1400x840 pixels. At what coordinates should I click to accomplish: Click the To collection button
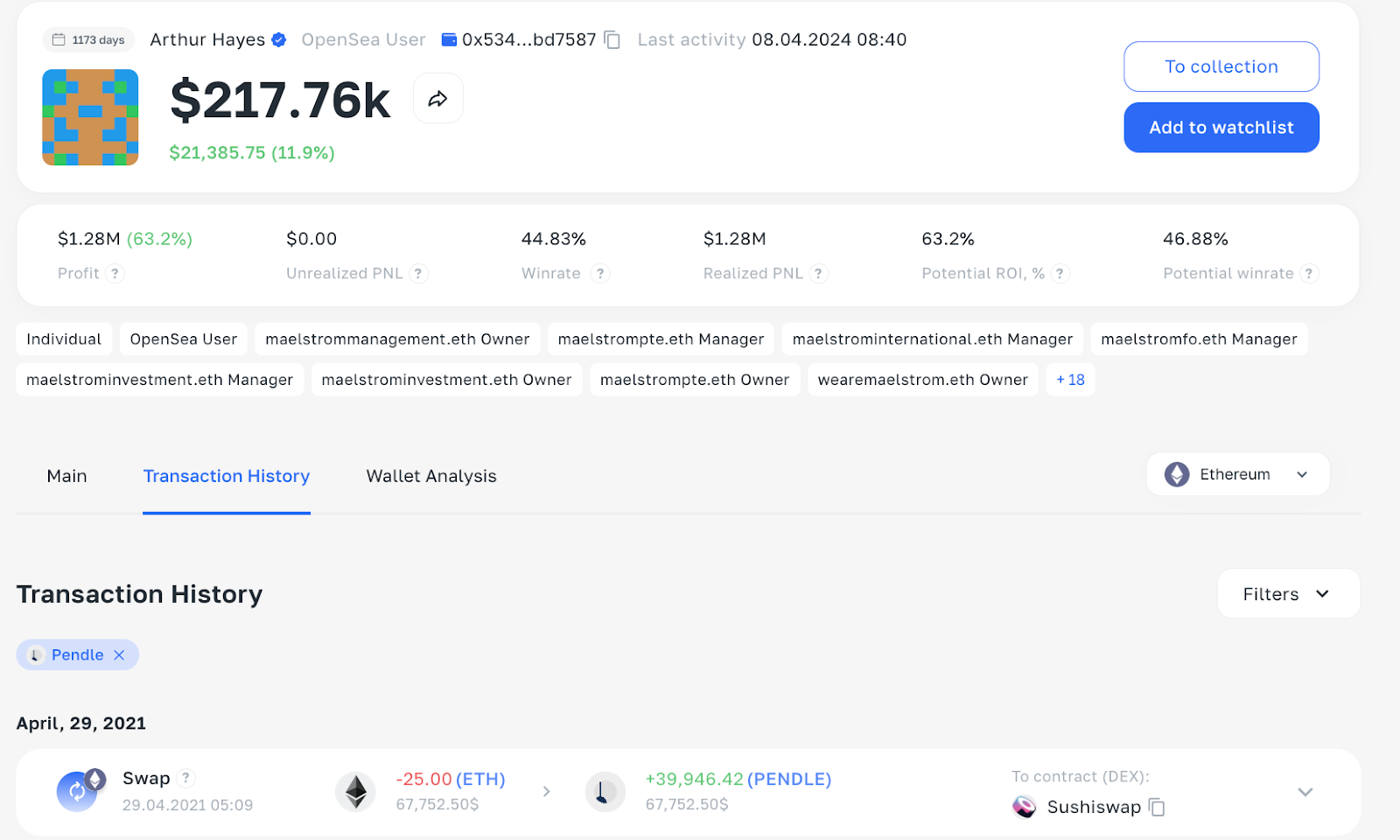[1221, 66]
